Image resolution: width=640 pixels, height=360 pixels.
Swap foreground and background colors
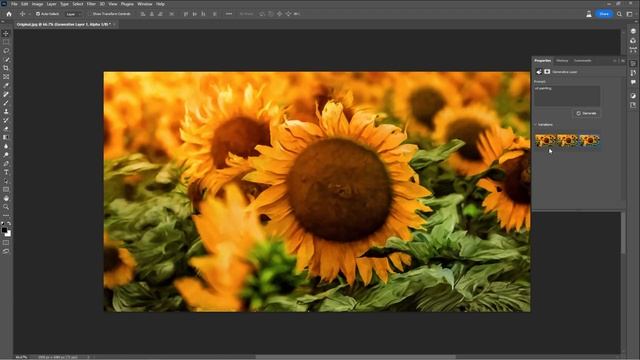[x=9, y=224]
